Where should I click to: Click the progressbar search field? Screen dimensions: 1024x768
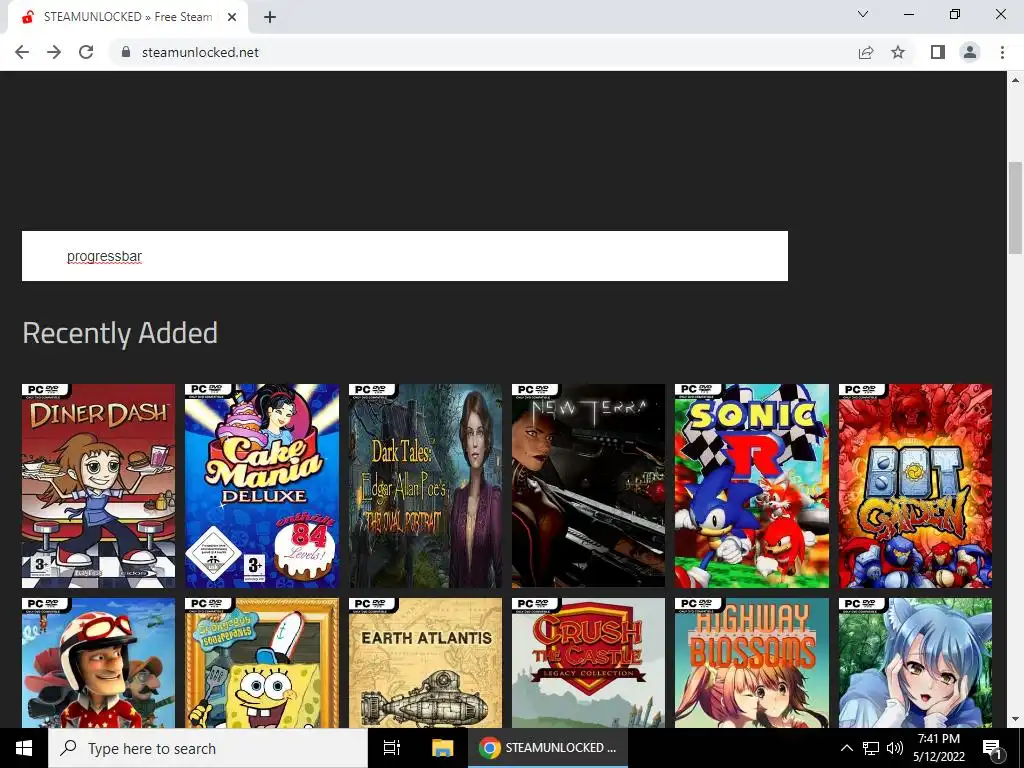[405, 256]
